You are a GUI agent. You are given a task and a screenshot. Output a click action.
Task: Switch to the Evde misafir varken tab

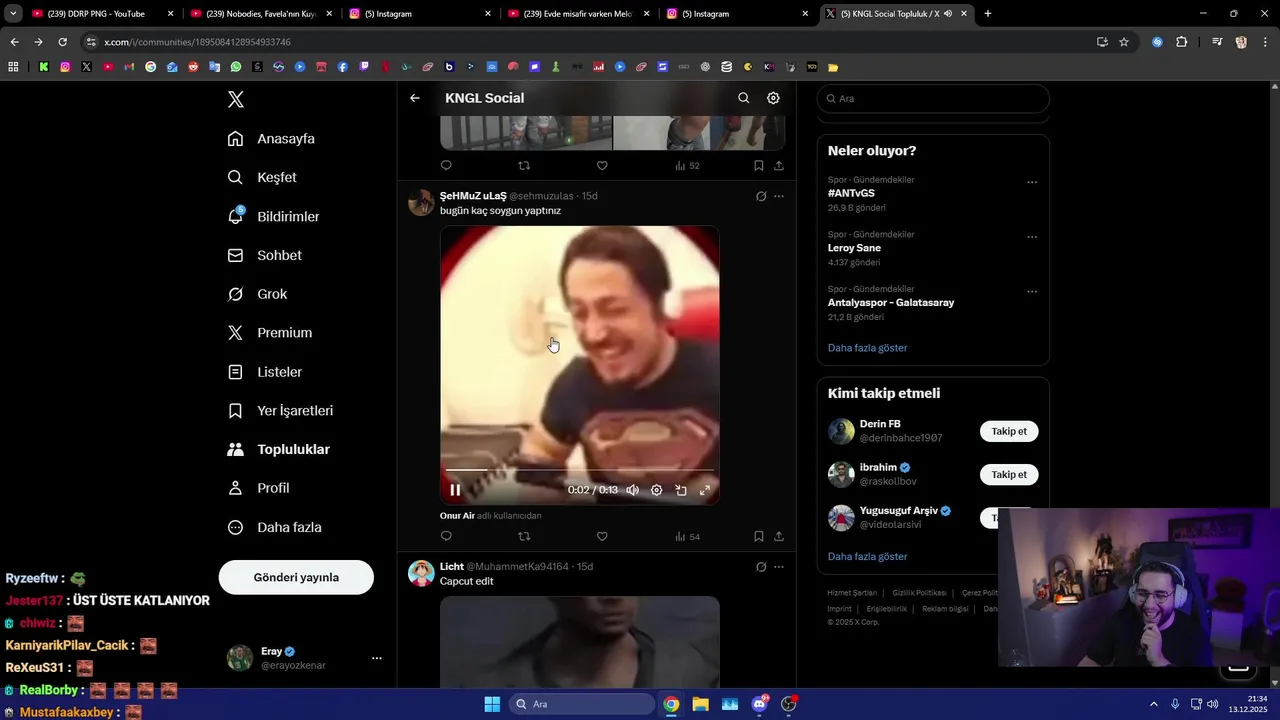(x=577, y=14)
